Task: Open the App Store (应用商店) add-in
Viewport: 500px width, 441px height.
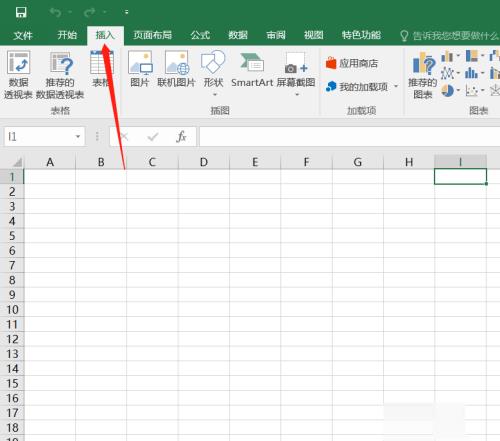Action: point(352,63)
